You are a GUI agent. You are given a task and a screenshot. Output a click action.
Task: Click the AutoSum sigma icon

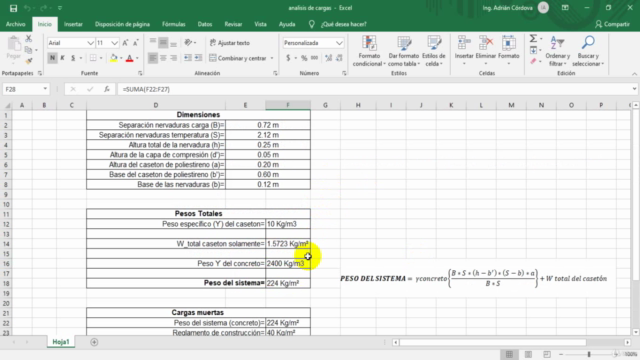tap(533, 39)
